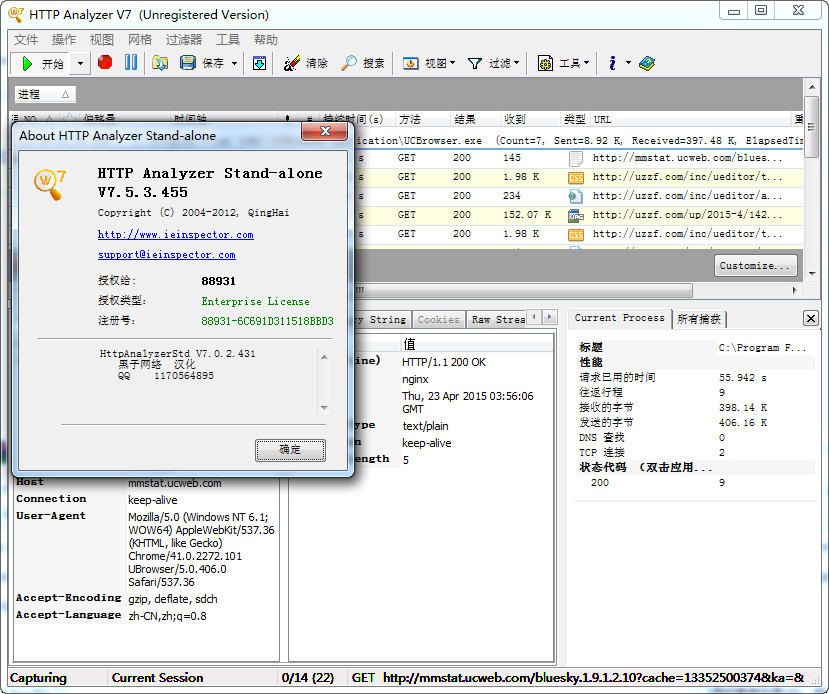Click the CSS icon on the 1.98 K row
This screenshot has width=829, height=694.
point(575,178)
